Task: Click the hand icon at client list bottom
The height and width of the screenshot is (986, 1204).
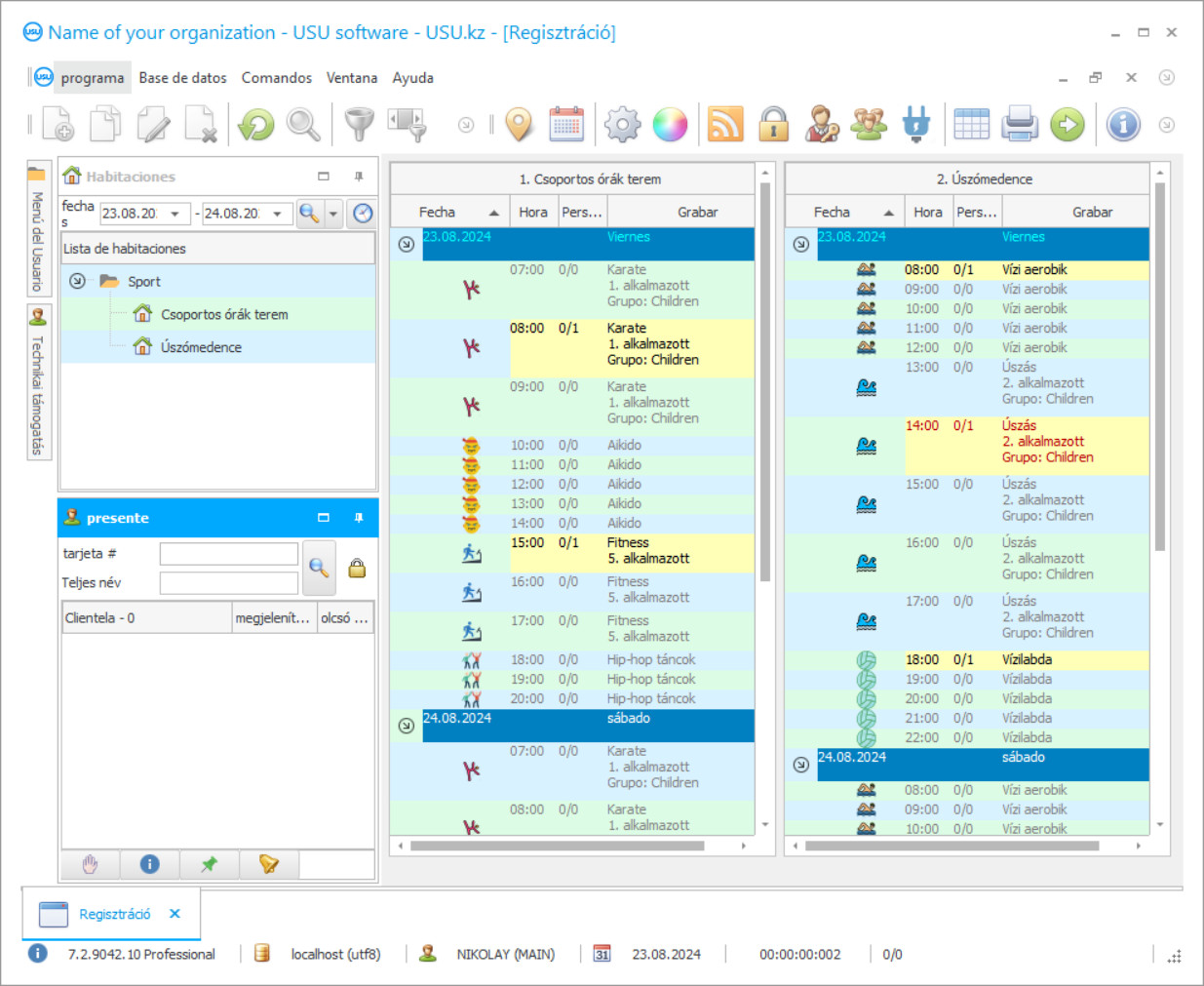Action: 91,864
